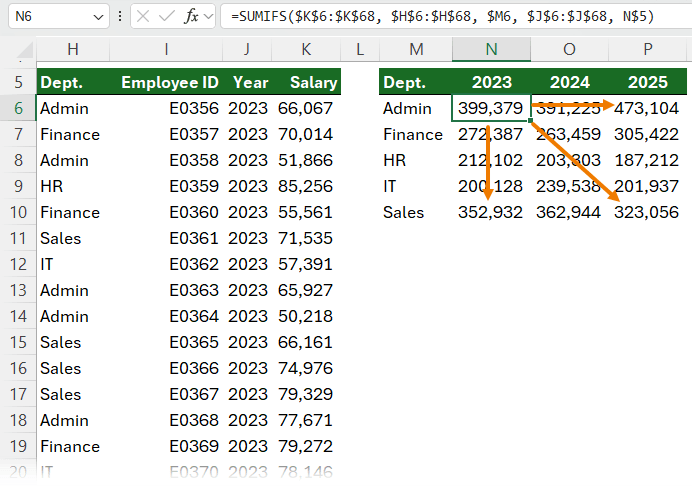Select row 5 header

[x=18, y=82]
